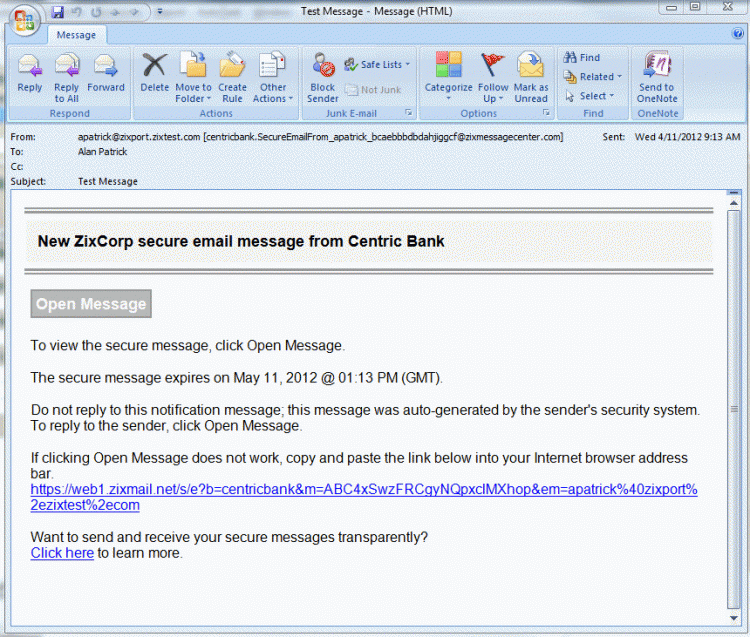Open the Customize Quick Access Toolbar dropdown

tap(160, 11)
